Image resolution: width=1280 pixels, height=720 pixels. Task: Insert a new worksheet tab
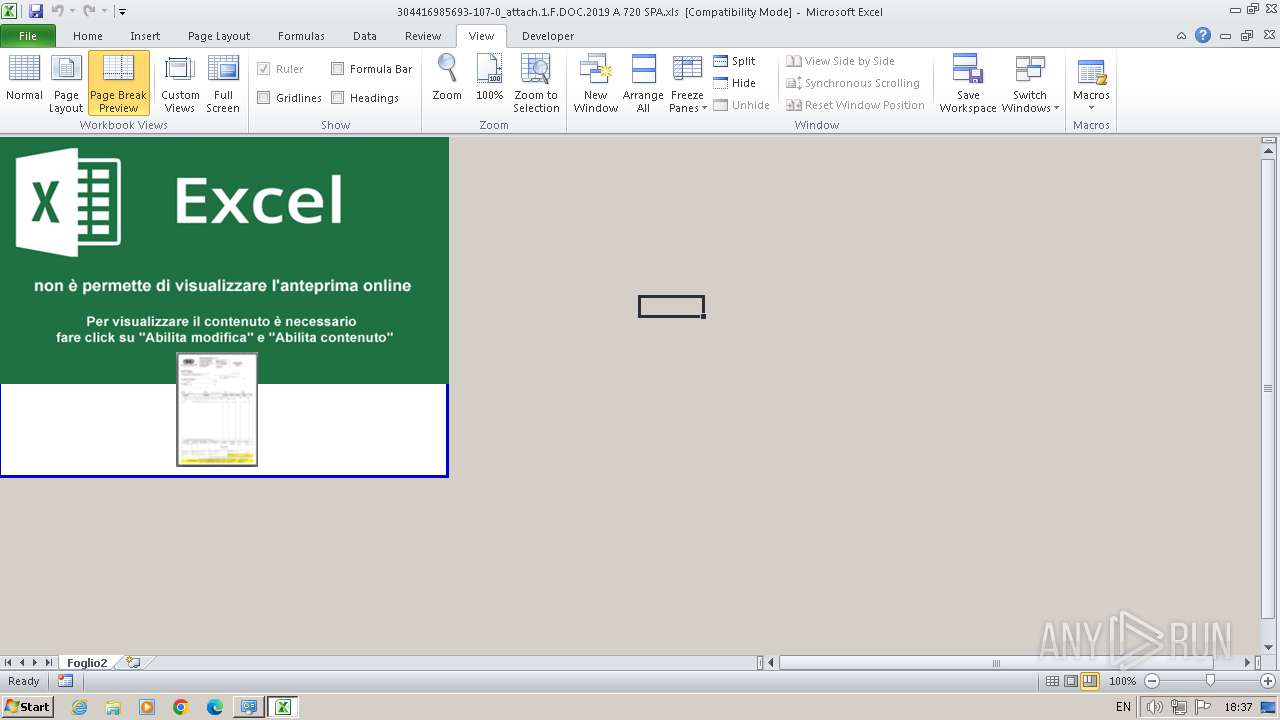[x=133, y=662]
